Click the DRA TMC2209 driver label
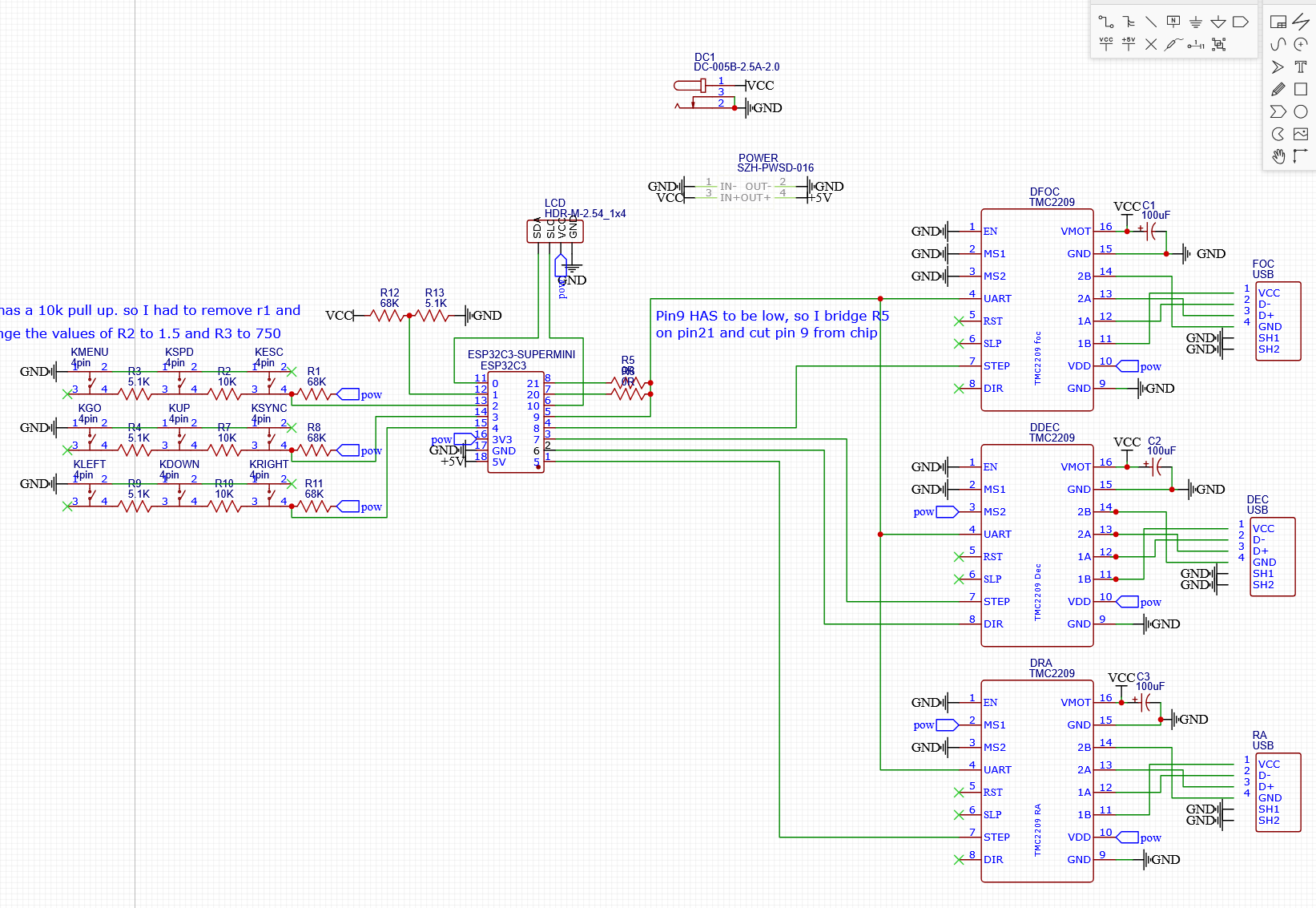1316x908 pixels. (x=1052, y=668)
